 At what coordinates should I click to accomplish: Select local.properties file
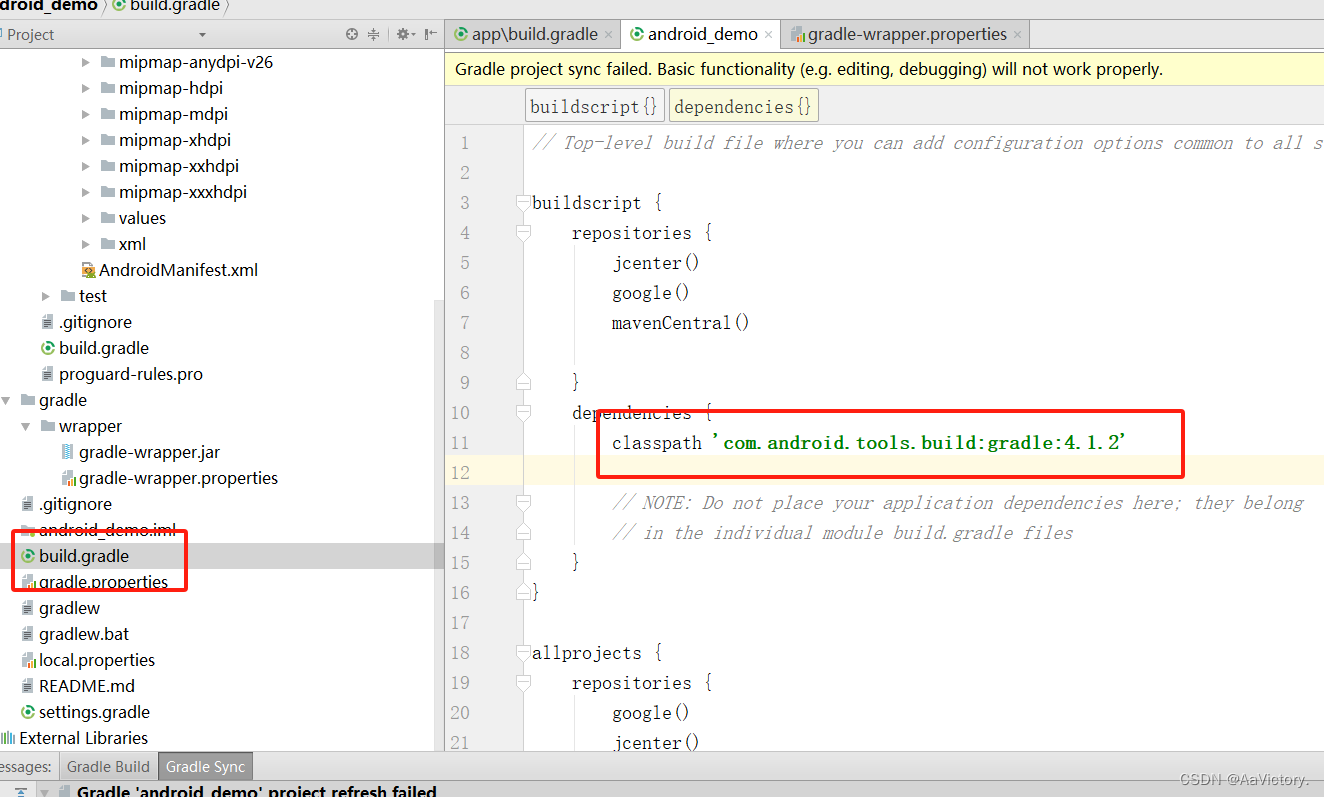point(97,660)
